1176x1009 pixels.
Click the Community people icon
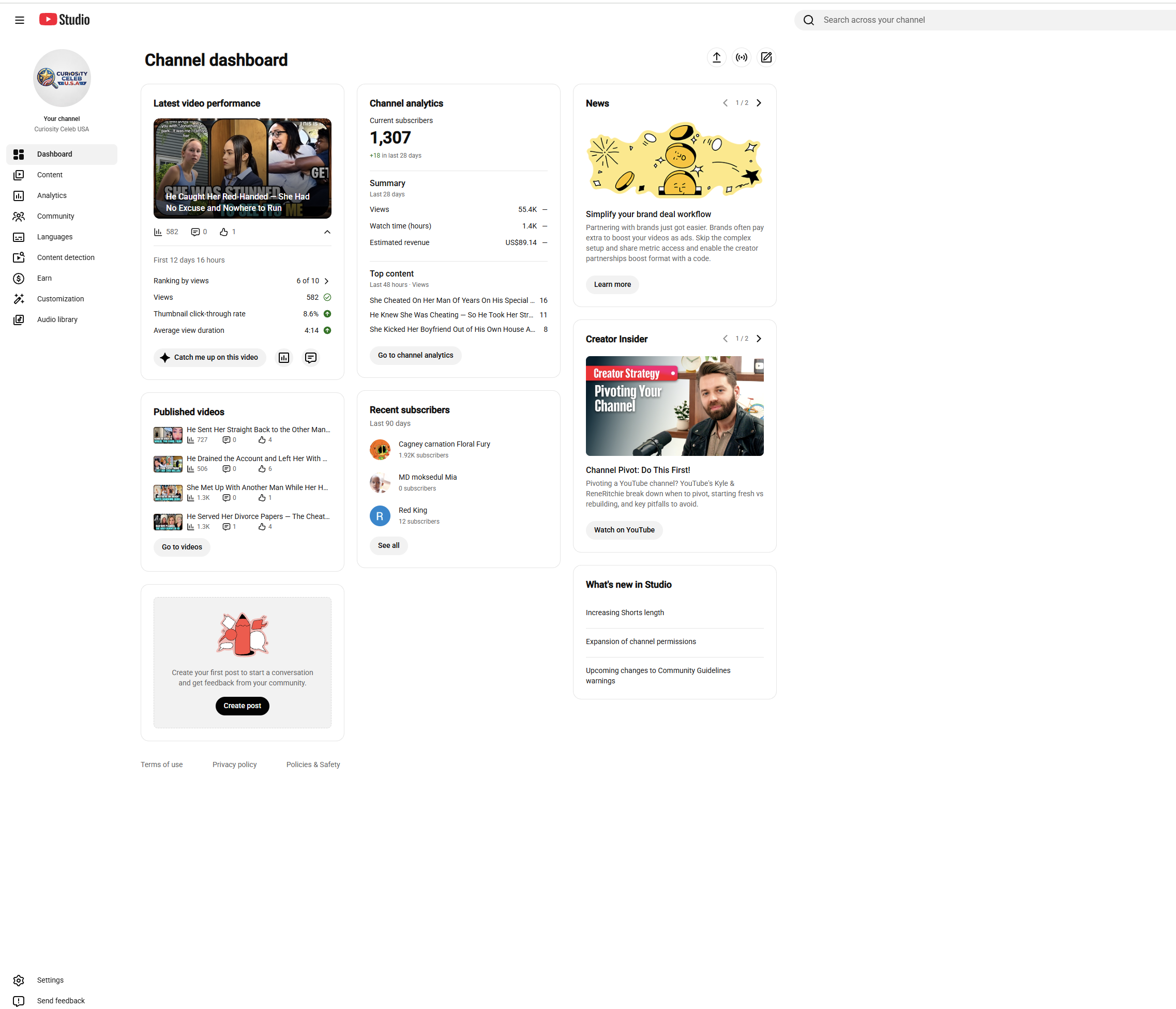19,216
